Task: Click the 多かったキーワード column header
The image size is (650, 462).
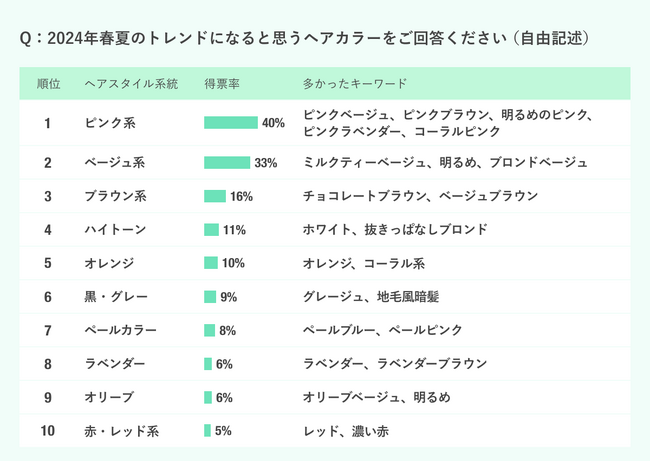Action: point(355,84)
